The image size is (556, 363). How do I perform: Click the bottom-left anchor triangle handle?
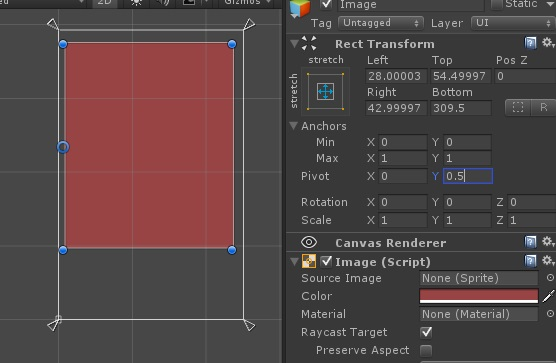[x=53, y=325]
